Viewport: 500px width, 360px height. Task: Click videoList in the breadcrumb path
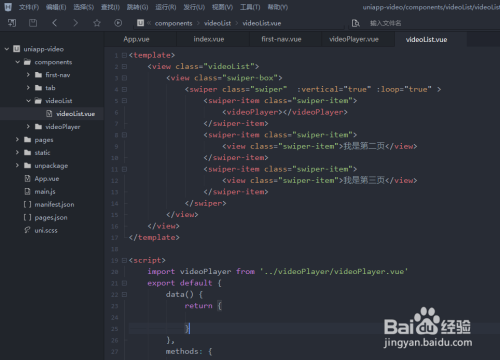point(217,23)
